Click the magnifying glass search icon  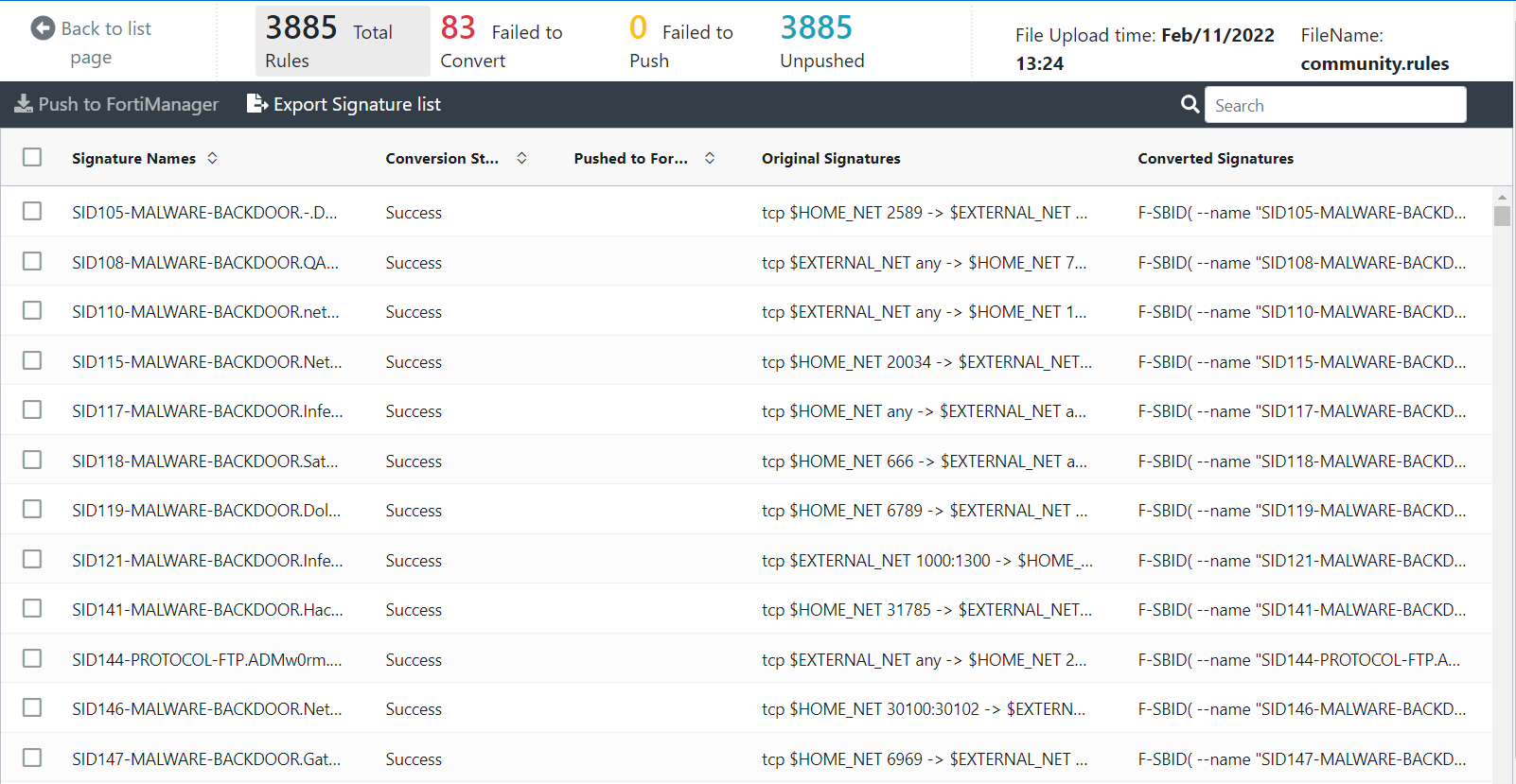tap(1190, 104)
